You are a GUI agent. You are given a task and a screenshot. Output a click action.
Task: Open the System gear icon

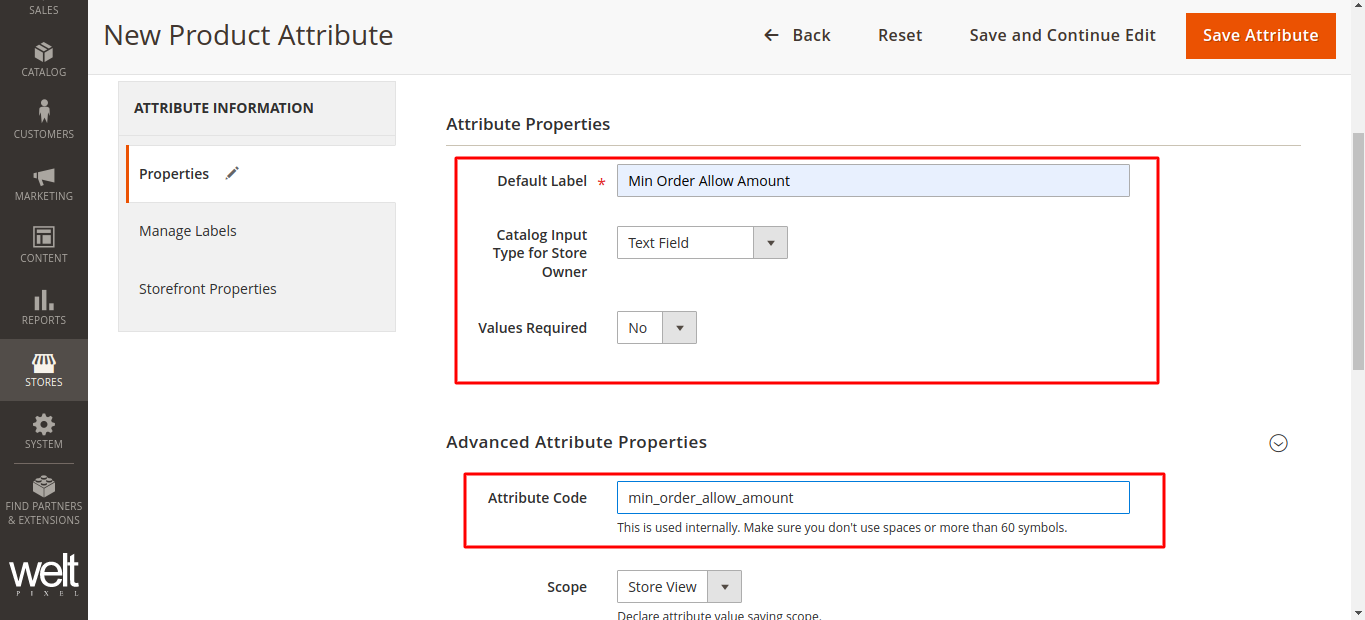pyautogui.click(x=43, y=425)
